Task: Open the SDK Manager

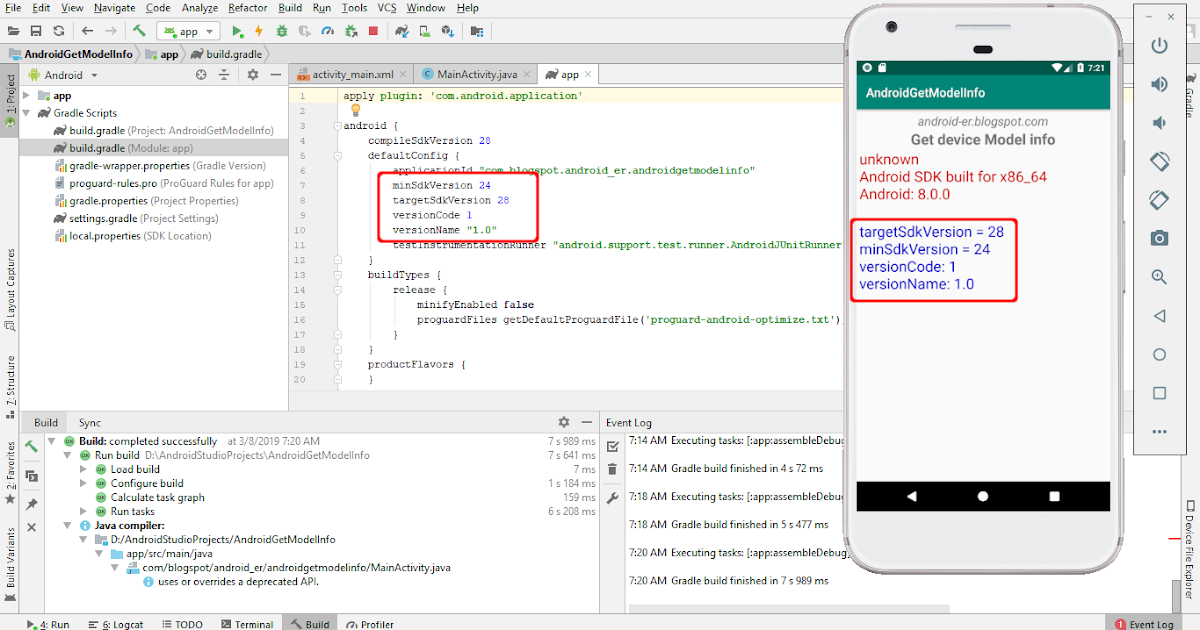Action: (448, 30)
